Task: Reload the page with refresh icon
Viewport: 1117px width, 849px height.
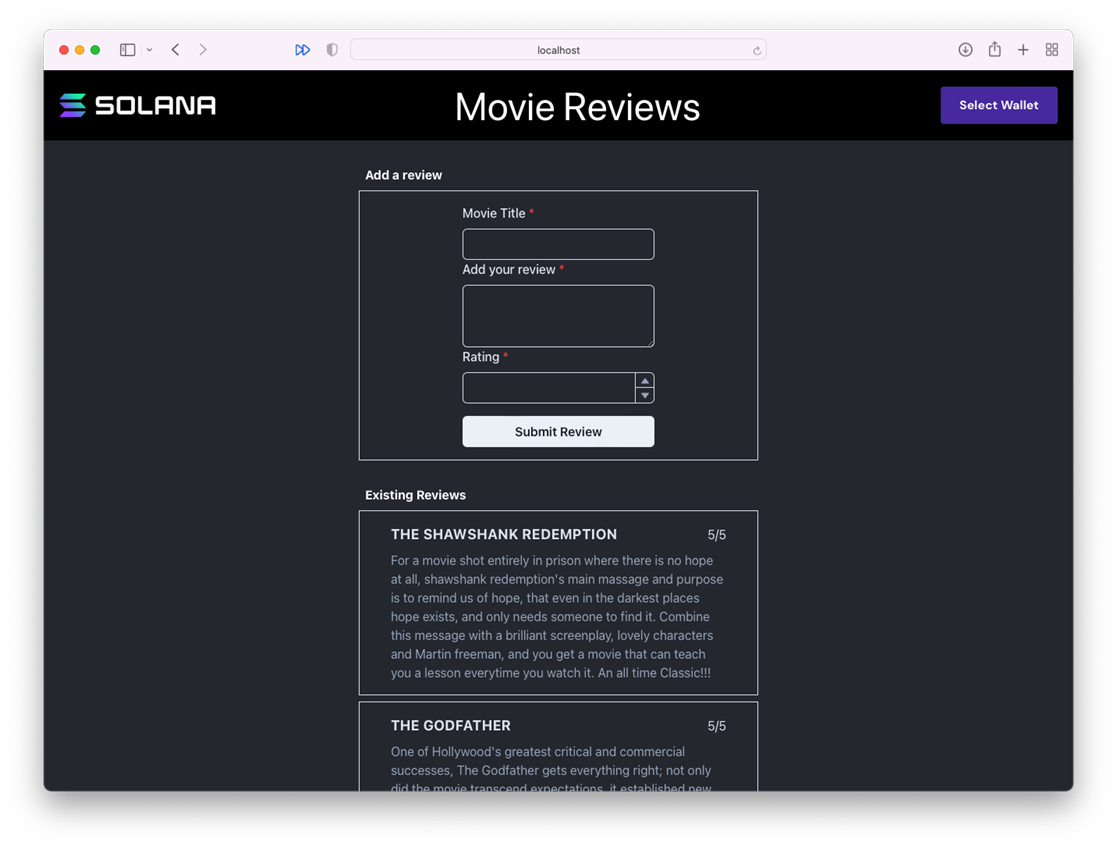Action: (757, 50)
